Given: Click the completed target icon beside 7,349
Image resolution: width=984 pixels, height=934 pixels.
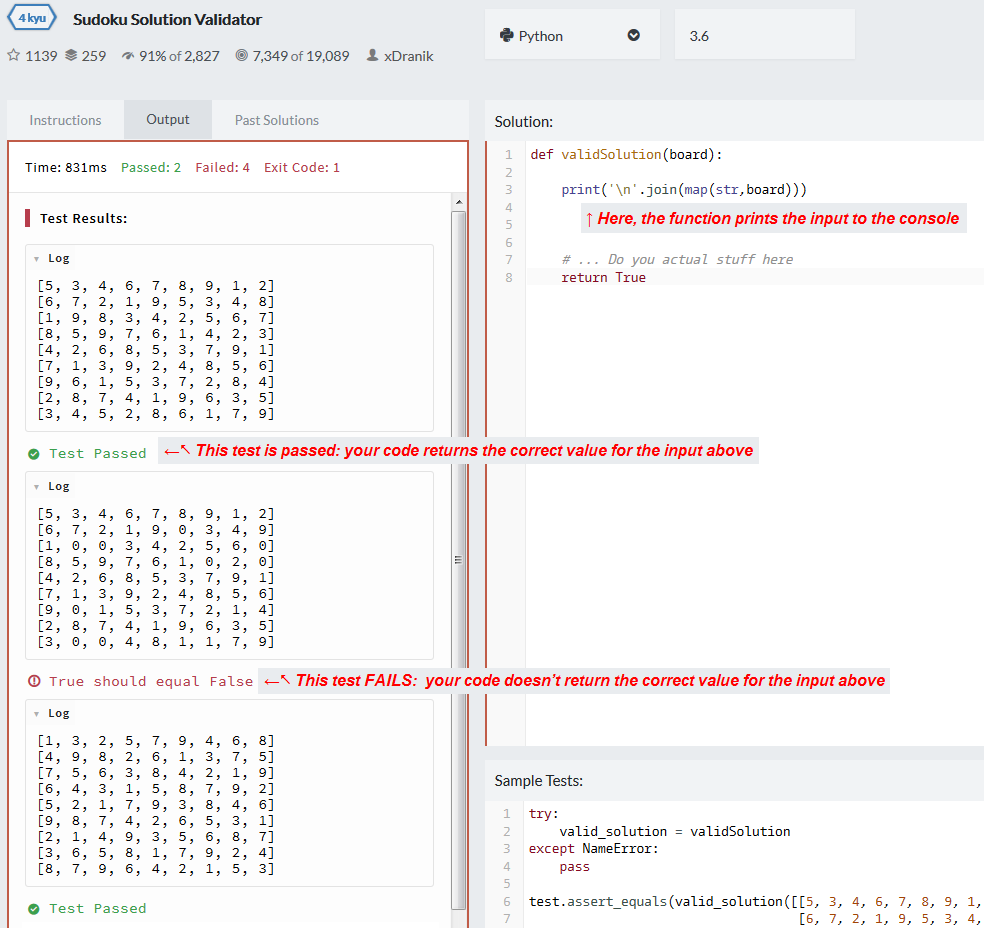Looking at the screenshot, I should 242,55.
